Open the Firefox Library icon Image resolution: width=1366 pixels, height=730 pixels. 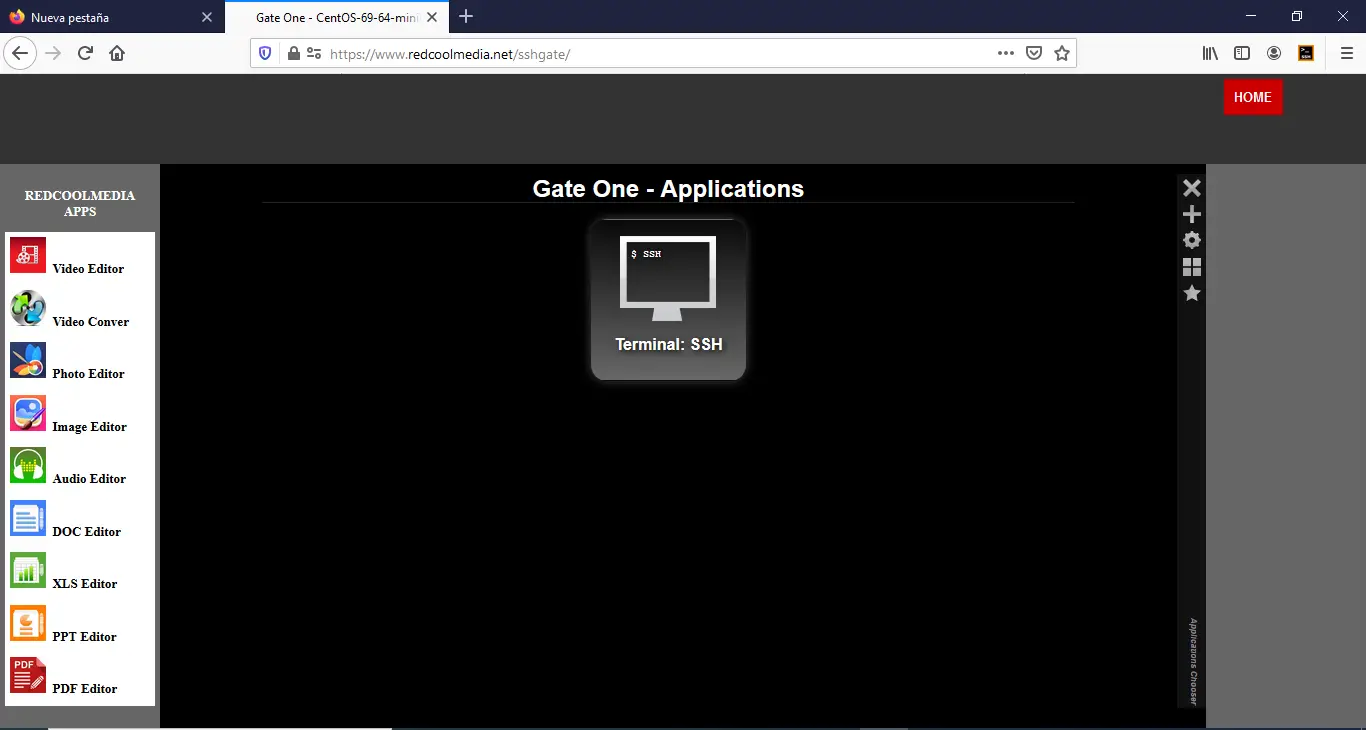pos(1210,53)
